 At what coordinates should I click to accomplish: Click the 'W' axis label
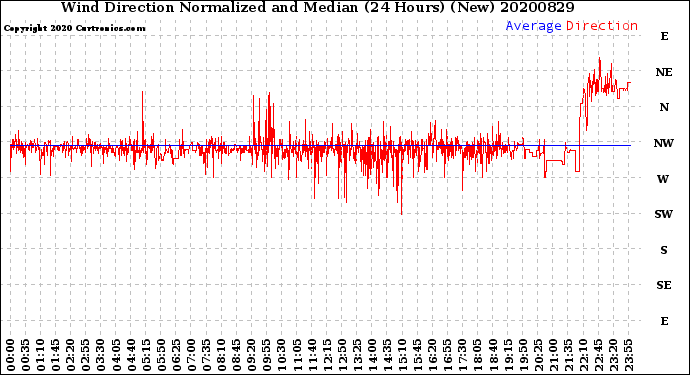click(x=663, y=179)
